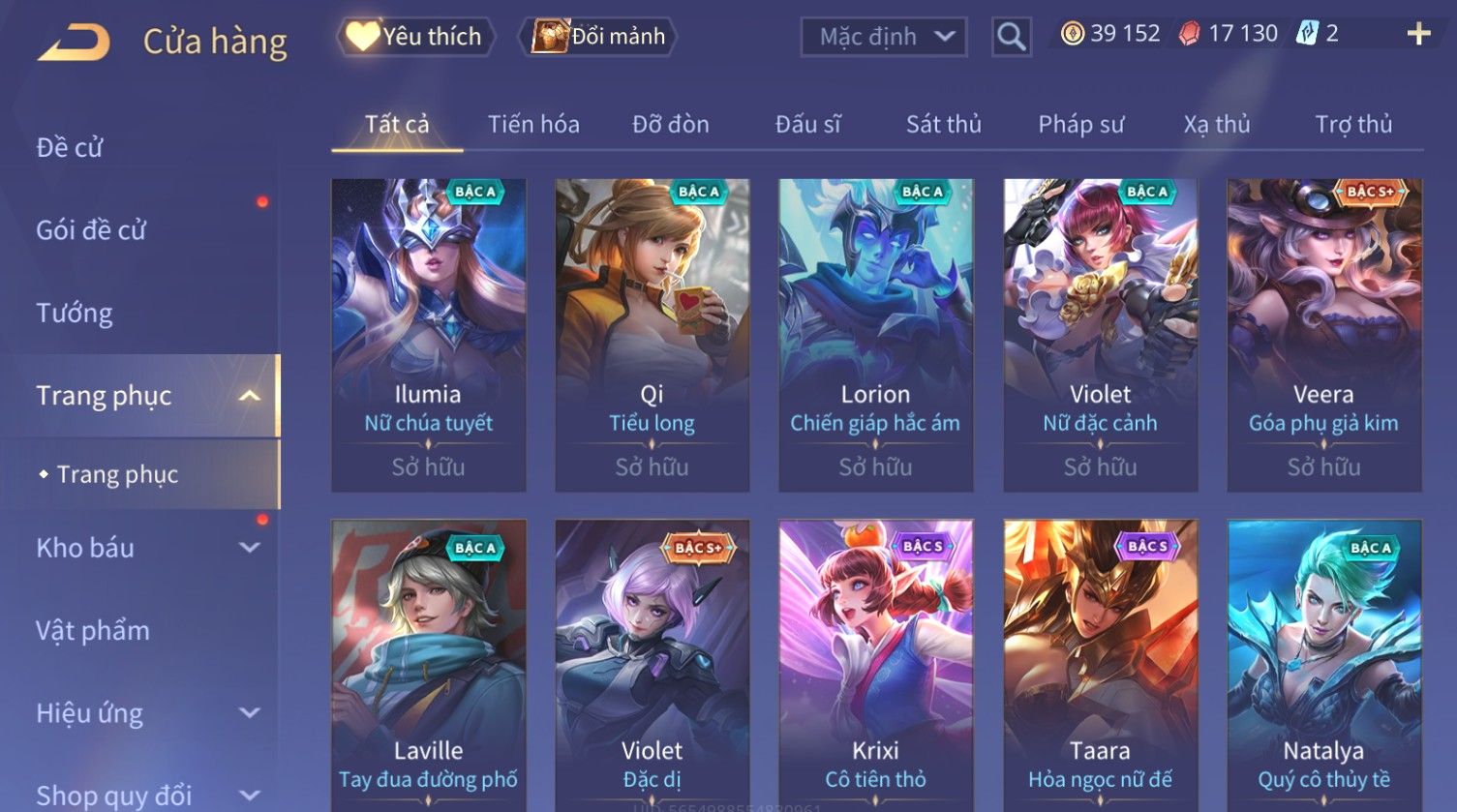Open the search magnifier icon

click(1011, 37)
